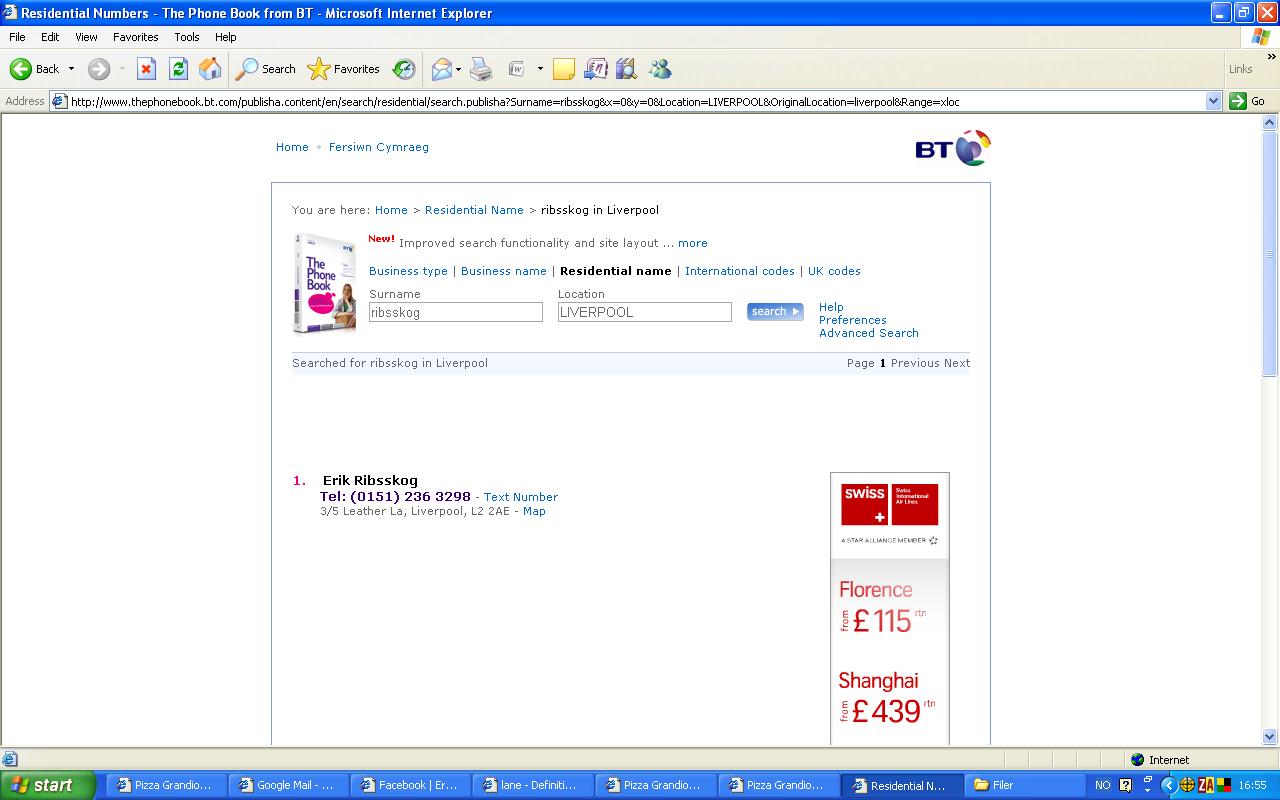Go to the browser home page house icon
1280x800 pixels.
[x=210, y=69]
